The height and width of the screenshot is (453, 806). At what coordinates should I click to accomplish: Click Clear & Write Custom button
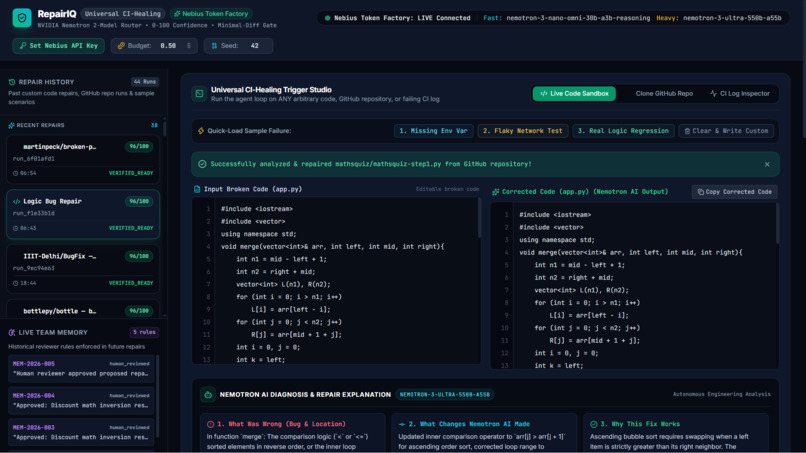726,131
